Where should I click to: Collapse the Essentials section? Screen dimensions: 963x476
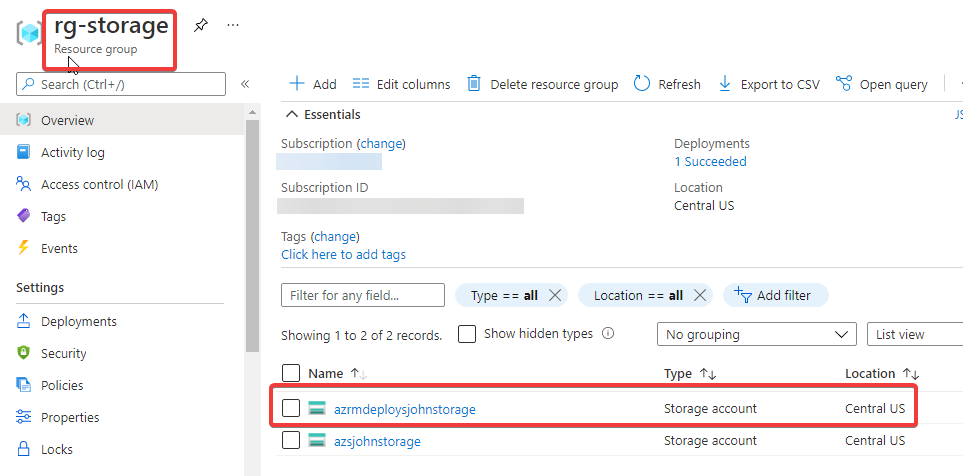(x=323, y=114)
